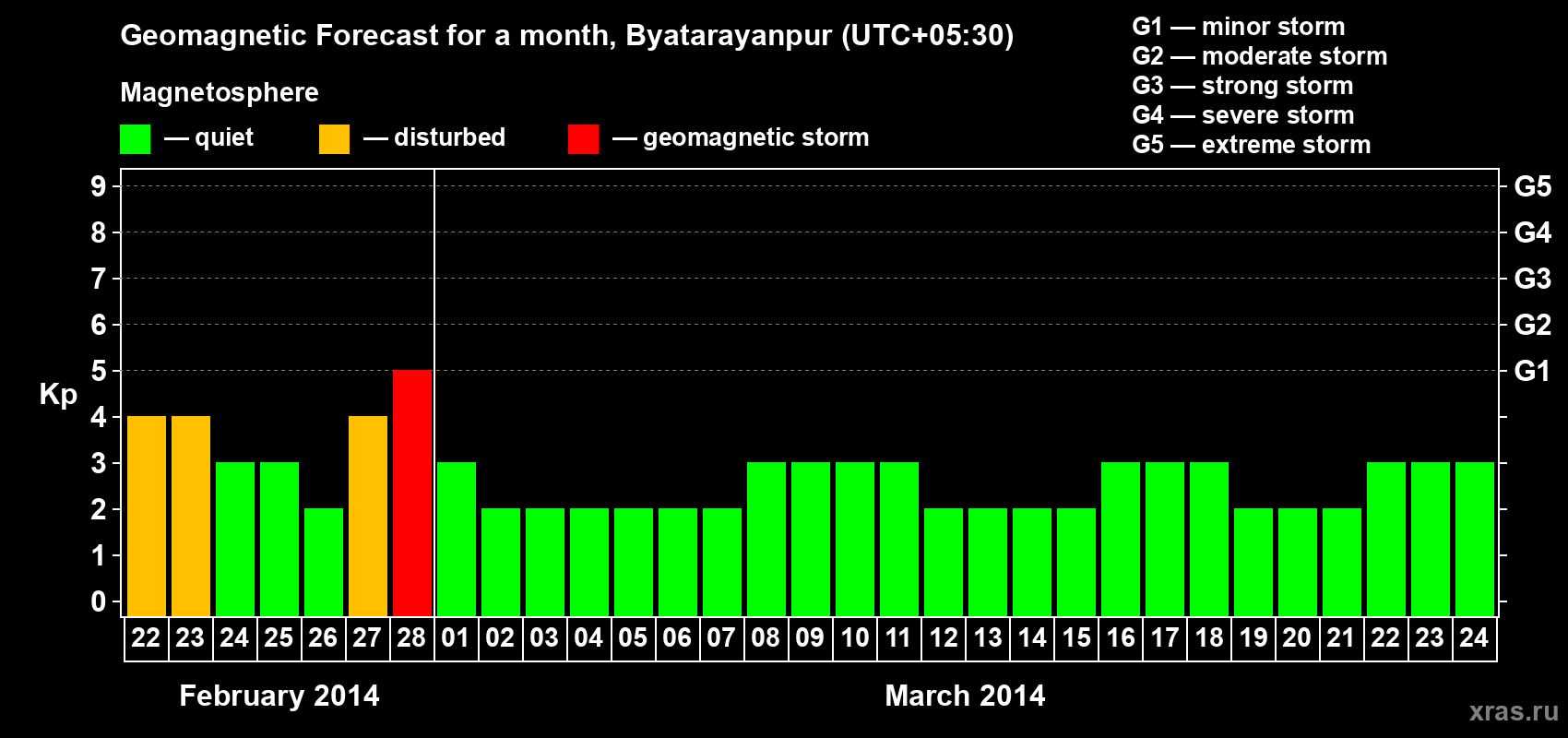Screen dimensions: 1568x738
Task: Select the green bar for March 08
Action: pyautogui.click(x=766, y=539)
